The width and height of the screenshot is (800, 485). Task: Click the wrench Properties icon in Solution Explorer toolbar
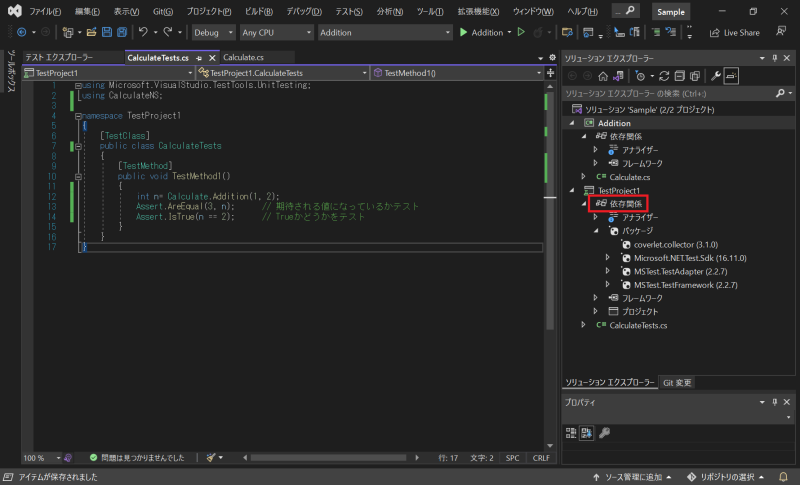coord(716,76)
